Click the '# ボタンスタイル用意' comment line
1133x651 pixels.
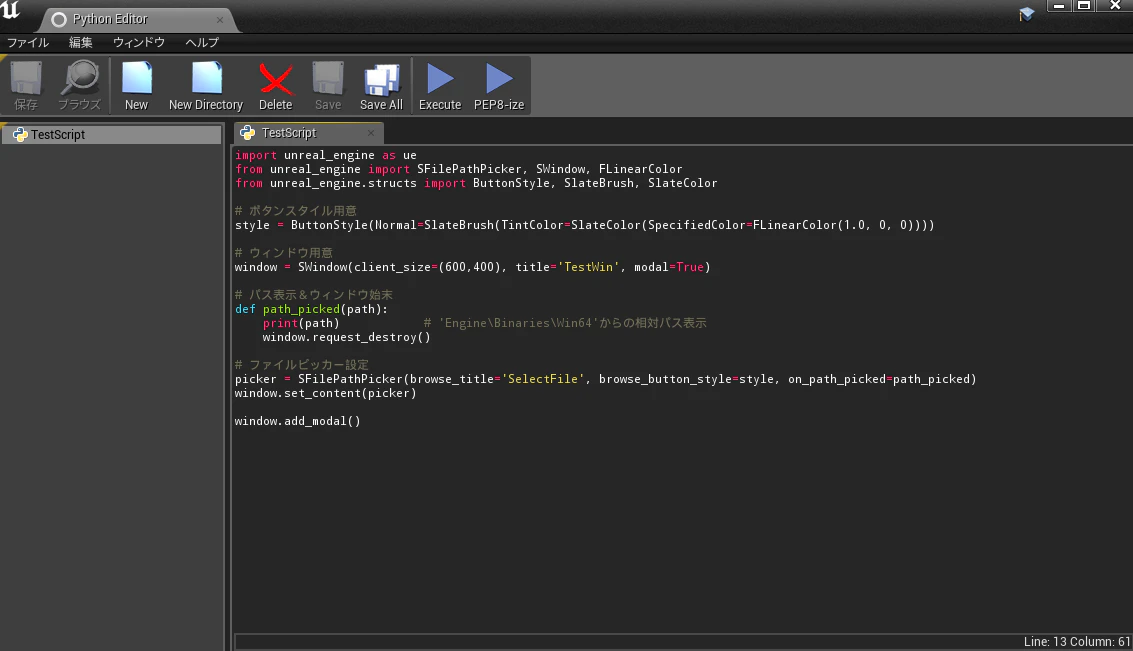point(296,211)
